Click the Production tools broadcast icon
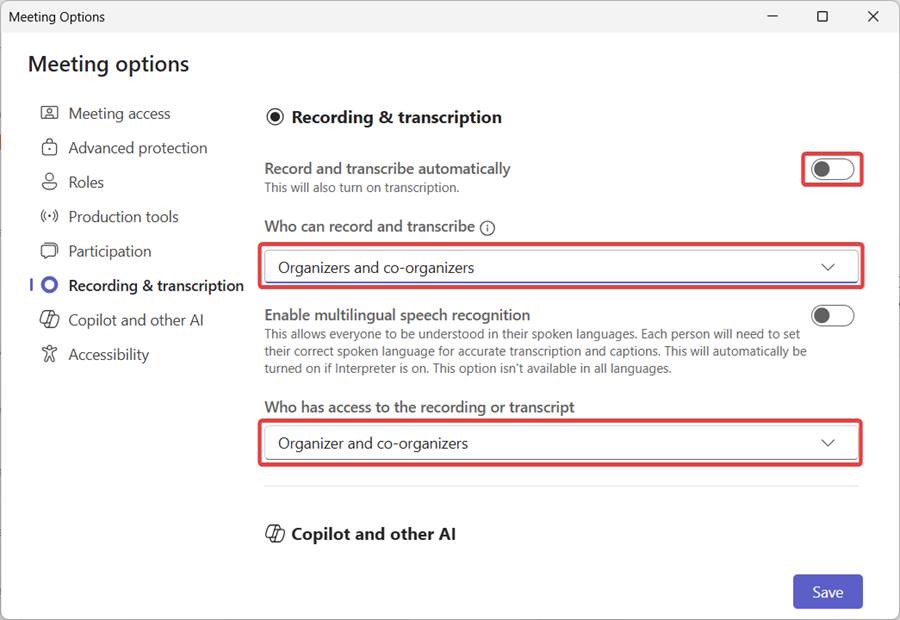Viewport: 900px width, 620px height. click(49, 217)
